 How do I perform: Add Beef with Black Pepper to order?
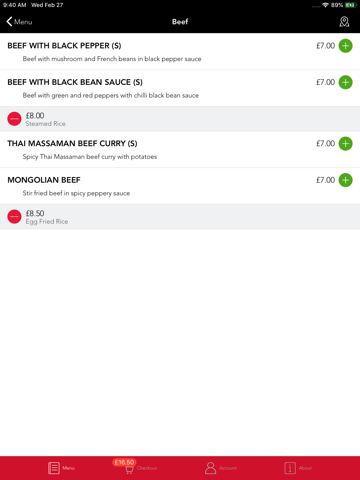click(x=345, y=46)
